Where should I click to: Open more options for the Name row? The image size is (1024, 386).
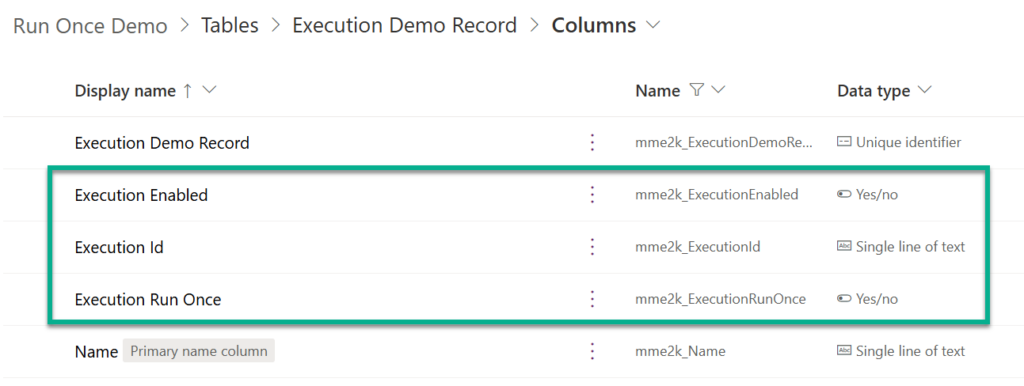(x=592, y=351)
